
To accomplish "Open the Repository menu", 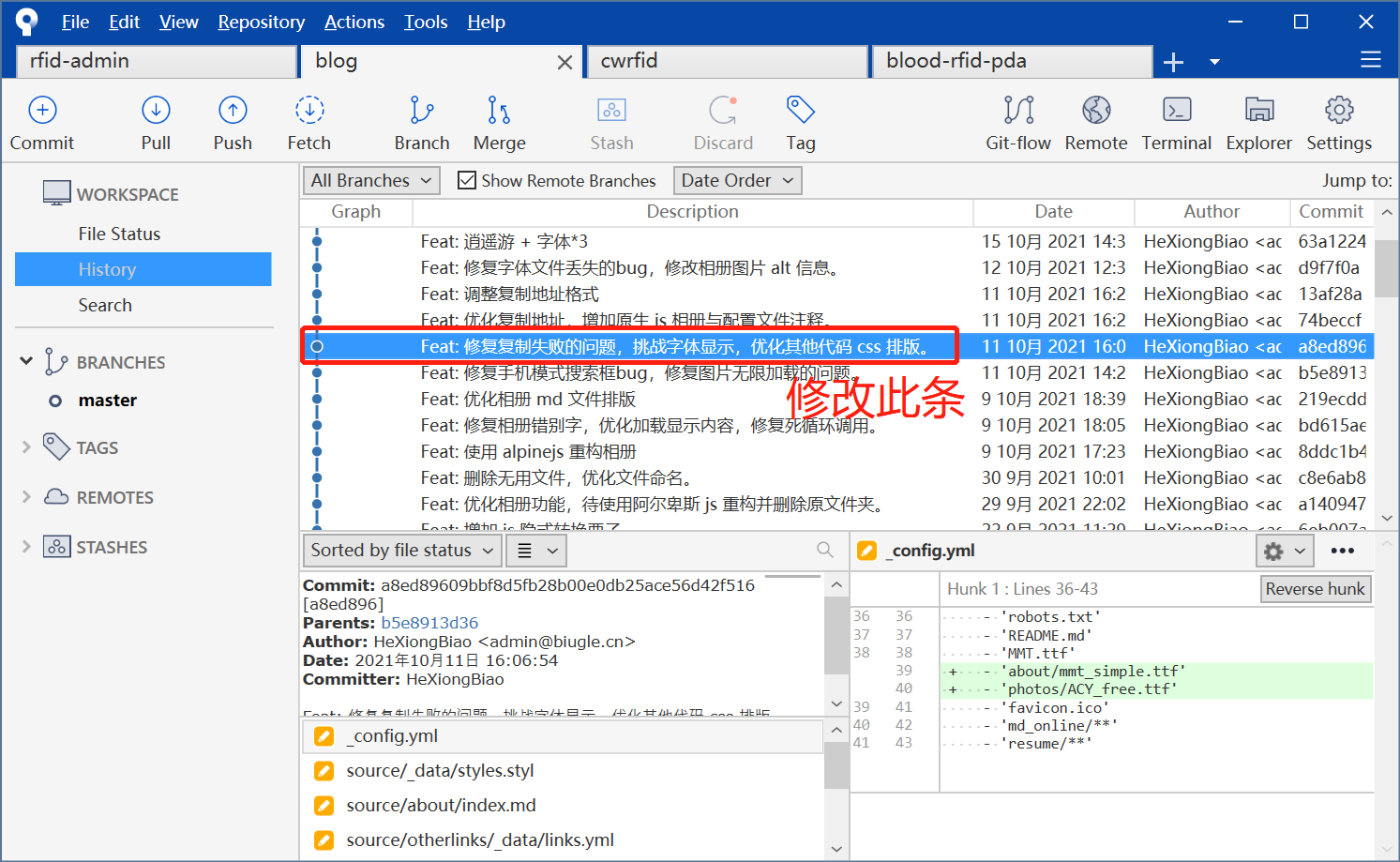I will point(261,22).
